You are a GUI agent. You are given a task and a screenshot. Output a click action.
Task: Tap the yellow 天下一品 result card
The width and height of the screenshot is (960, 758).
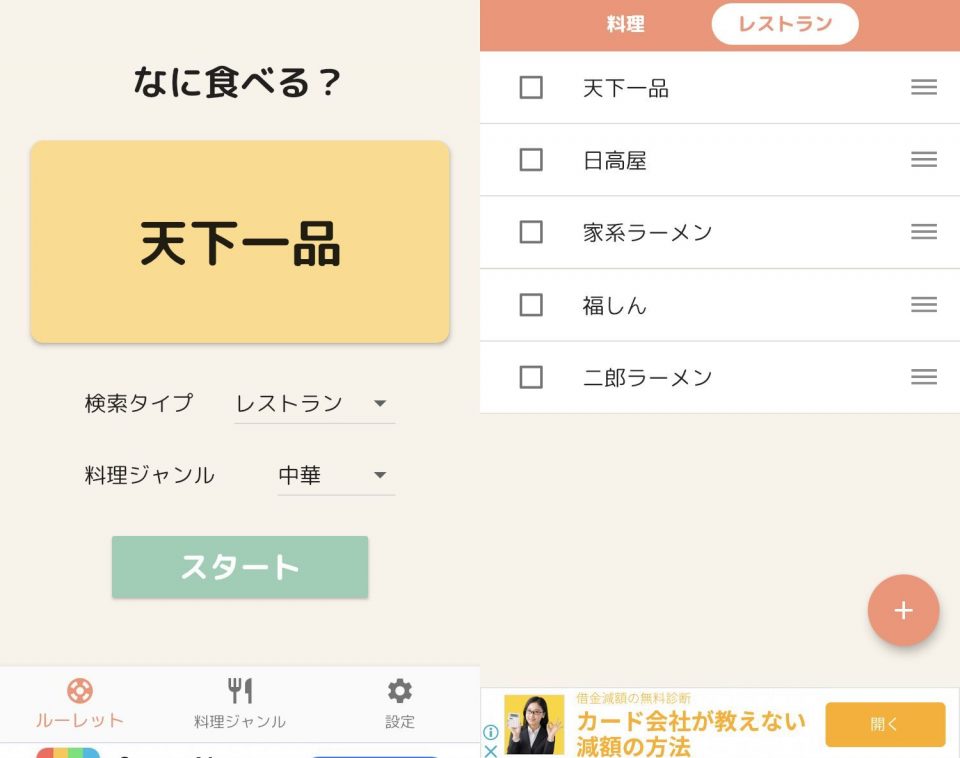239,241
